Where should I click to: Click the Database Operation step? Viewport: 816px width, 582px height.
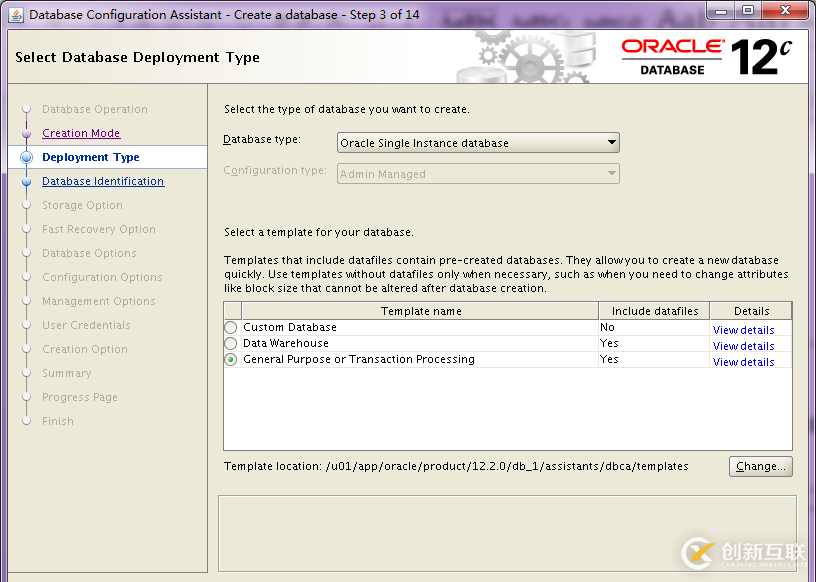[95, 109]
